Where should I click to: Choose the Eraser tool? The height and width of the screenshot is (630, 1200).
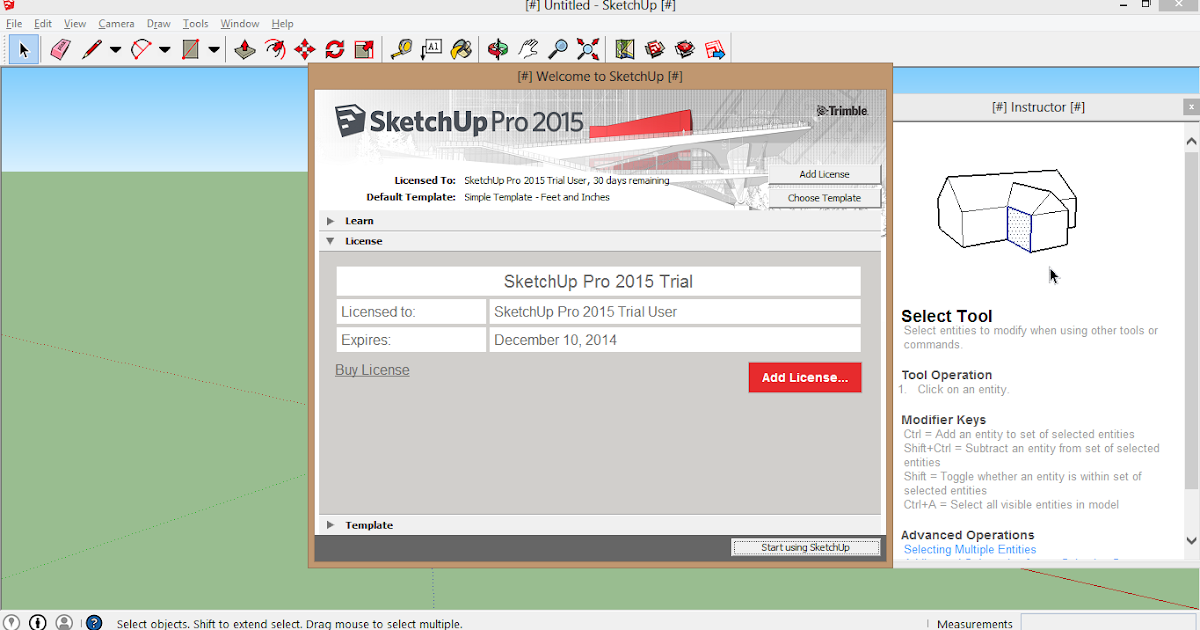click(x=61, y=48)
